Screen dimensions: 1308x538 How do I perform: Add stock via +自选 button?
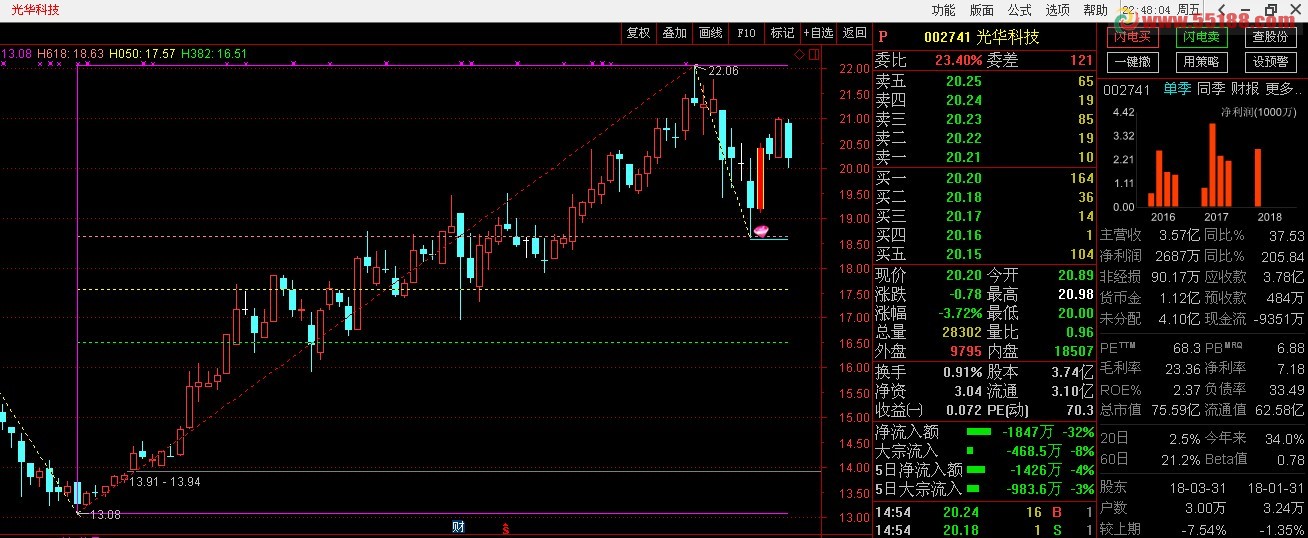pyautogui.click(x=818, y=33)
